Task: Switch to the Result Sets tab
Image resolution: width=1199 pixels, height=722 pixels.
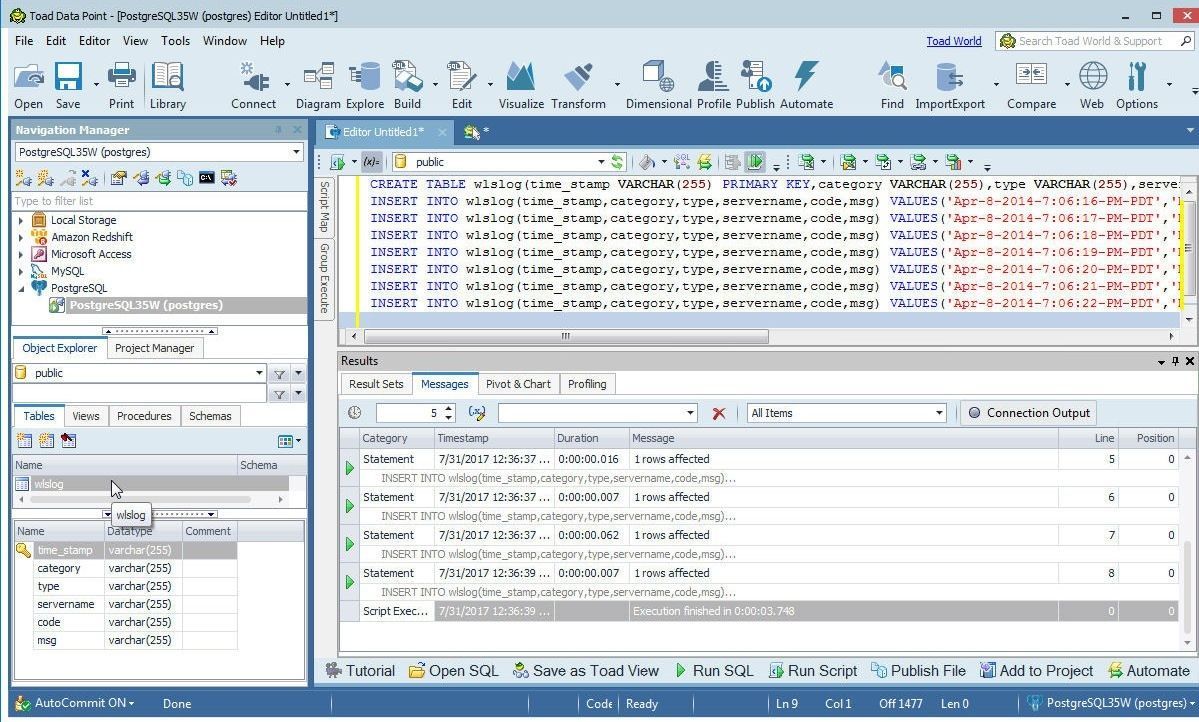Action: (x=376, y=384)
